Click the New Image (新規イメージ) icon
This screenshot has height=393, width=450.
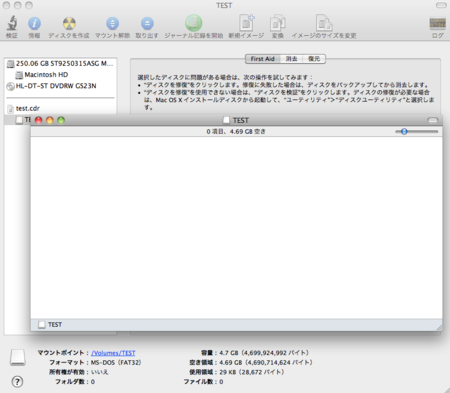pyautogui.click(x=246, y=23)
